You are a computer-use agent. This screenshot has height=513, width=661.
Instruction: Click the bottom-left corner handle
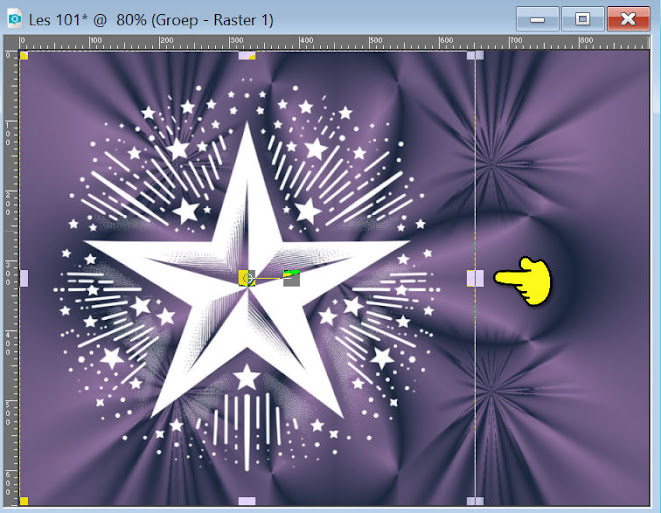pos(24,501)
